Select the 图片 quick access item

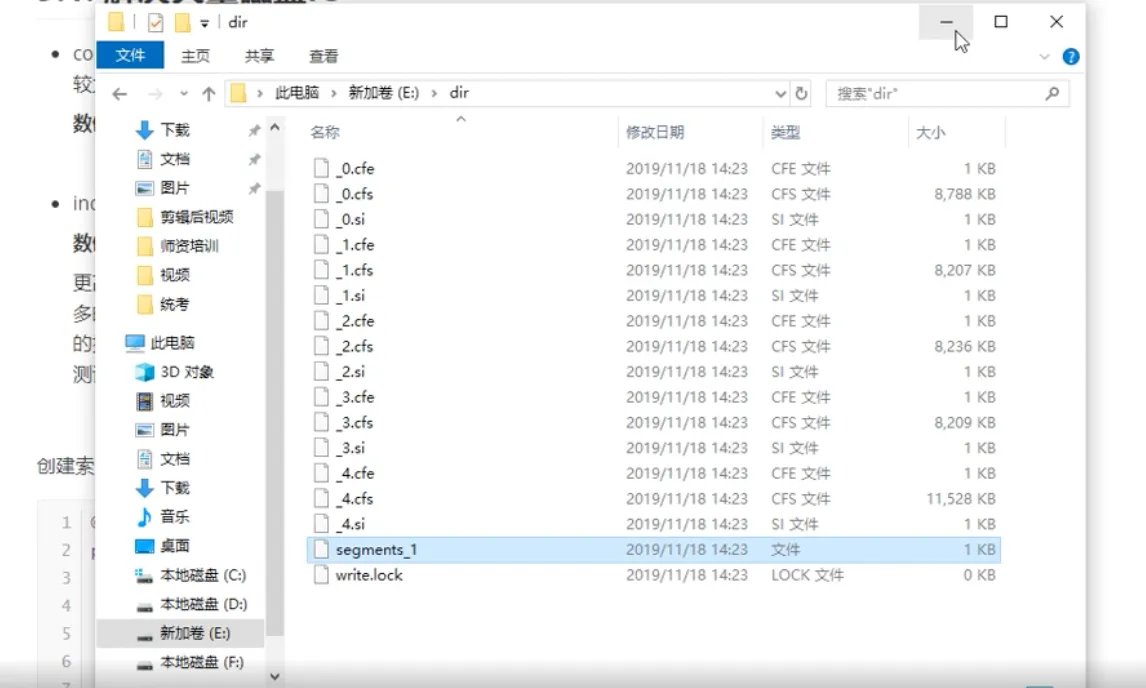pyautogui.click(x=175, y=189)
